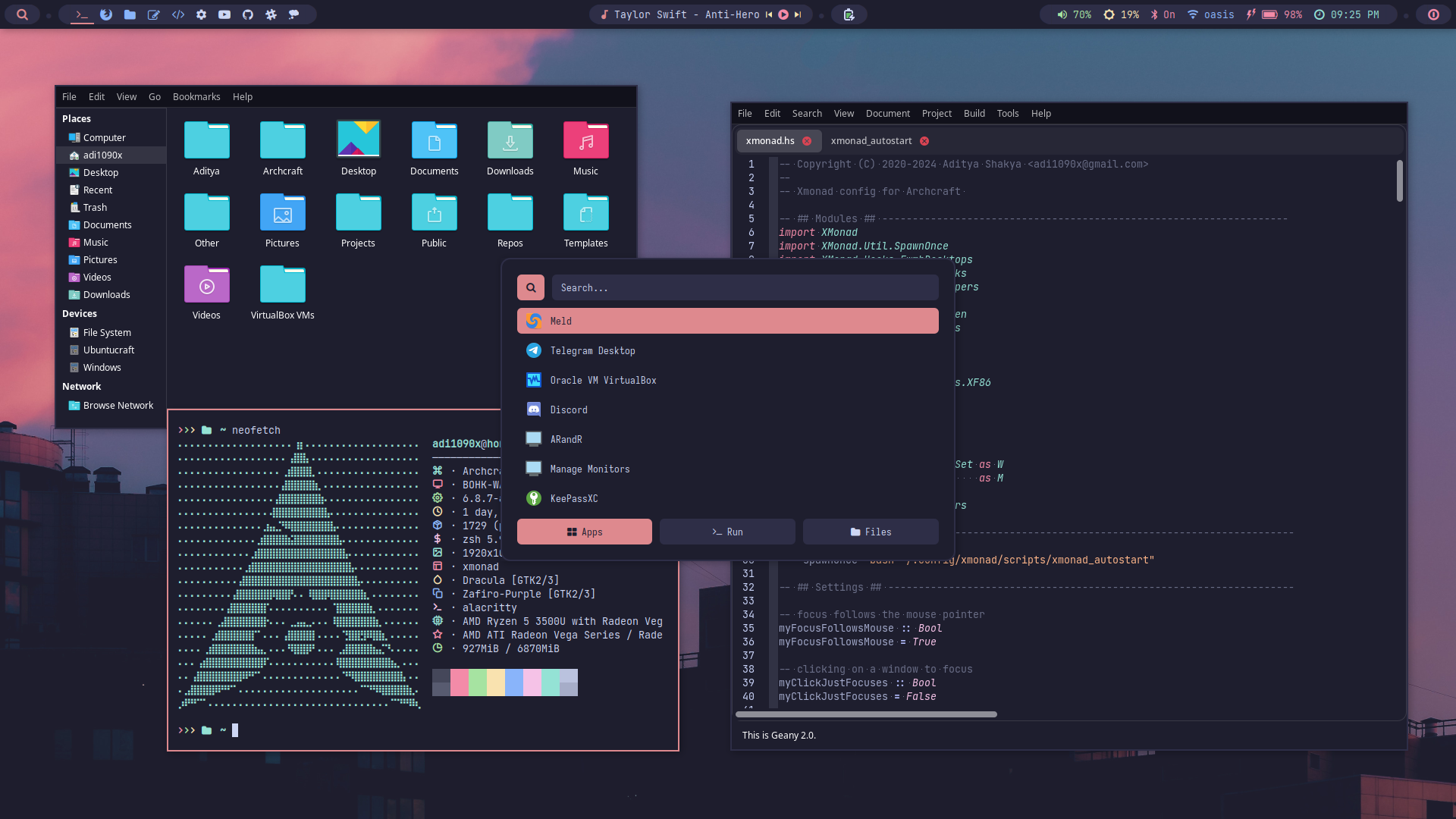Select Discord in the app launcher
Image resolution: width=1456 pixels, height=819 pixels.
pos(569,410)
